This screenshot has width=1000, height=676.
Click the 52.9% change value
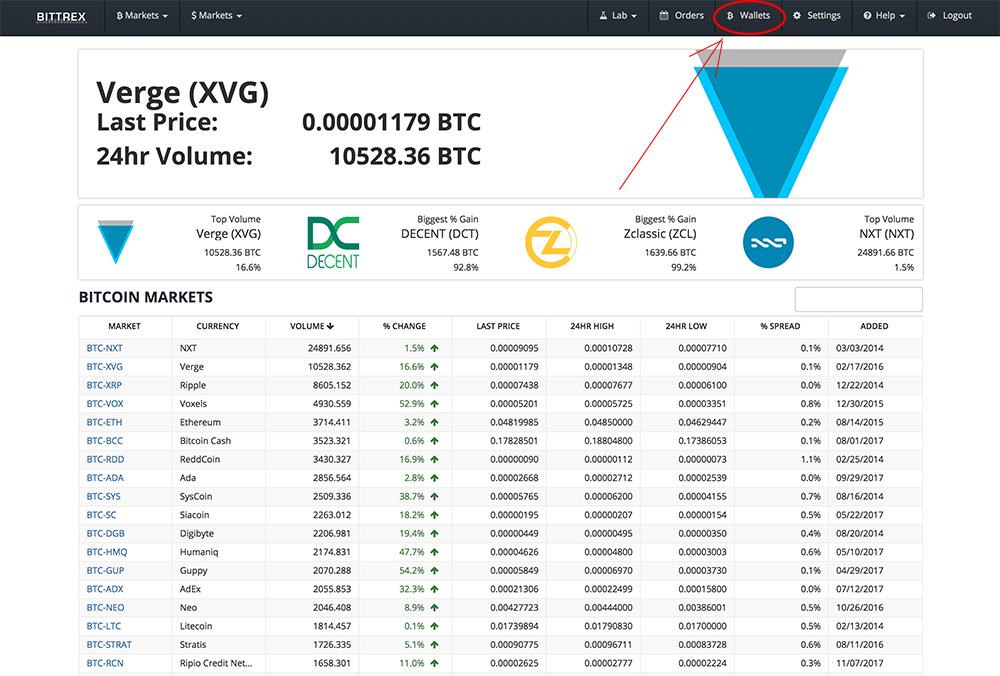tap(412, 404)
